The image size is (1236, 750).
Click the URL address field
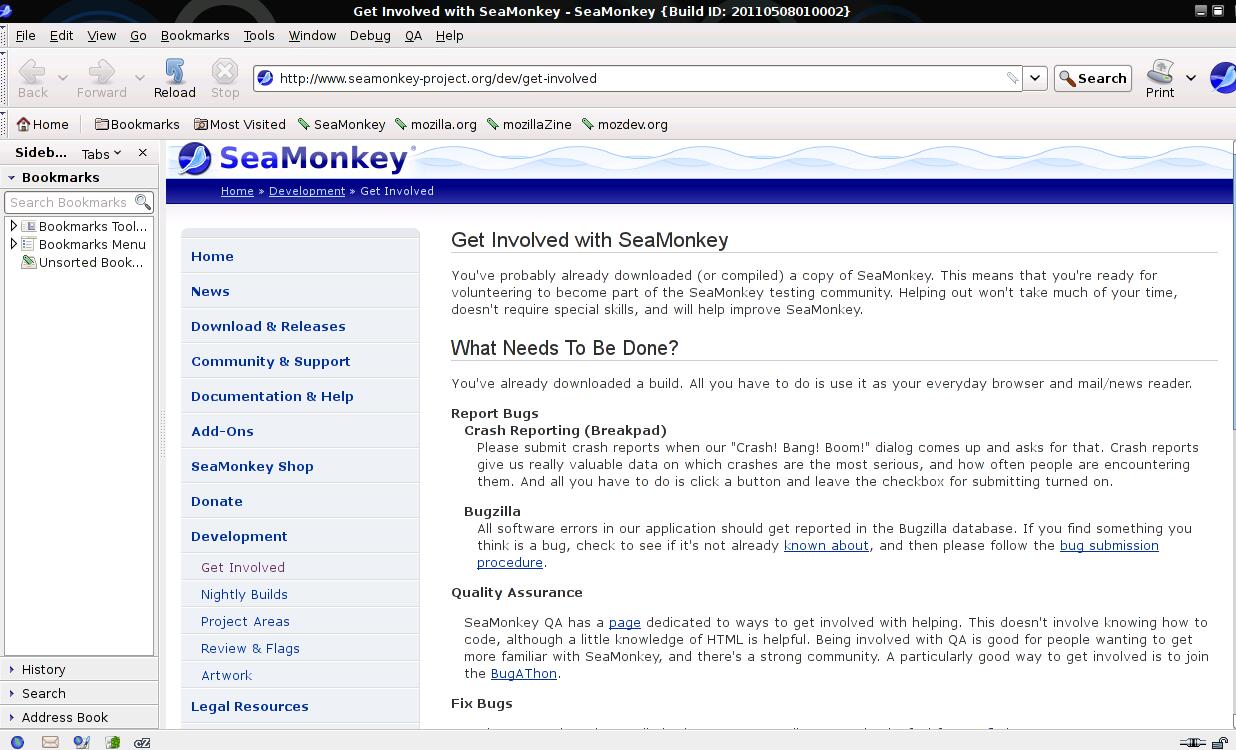[640, 78]
